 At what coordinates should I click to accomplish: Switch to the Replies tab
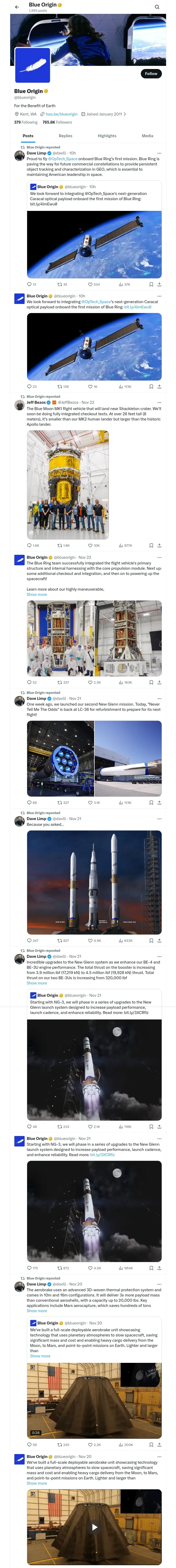(65, 136)
